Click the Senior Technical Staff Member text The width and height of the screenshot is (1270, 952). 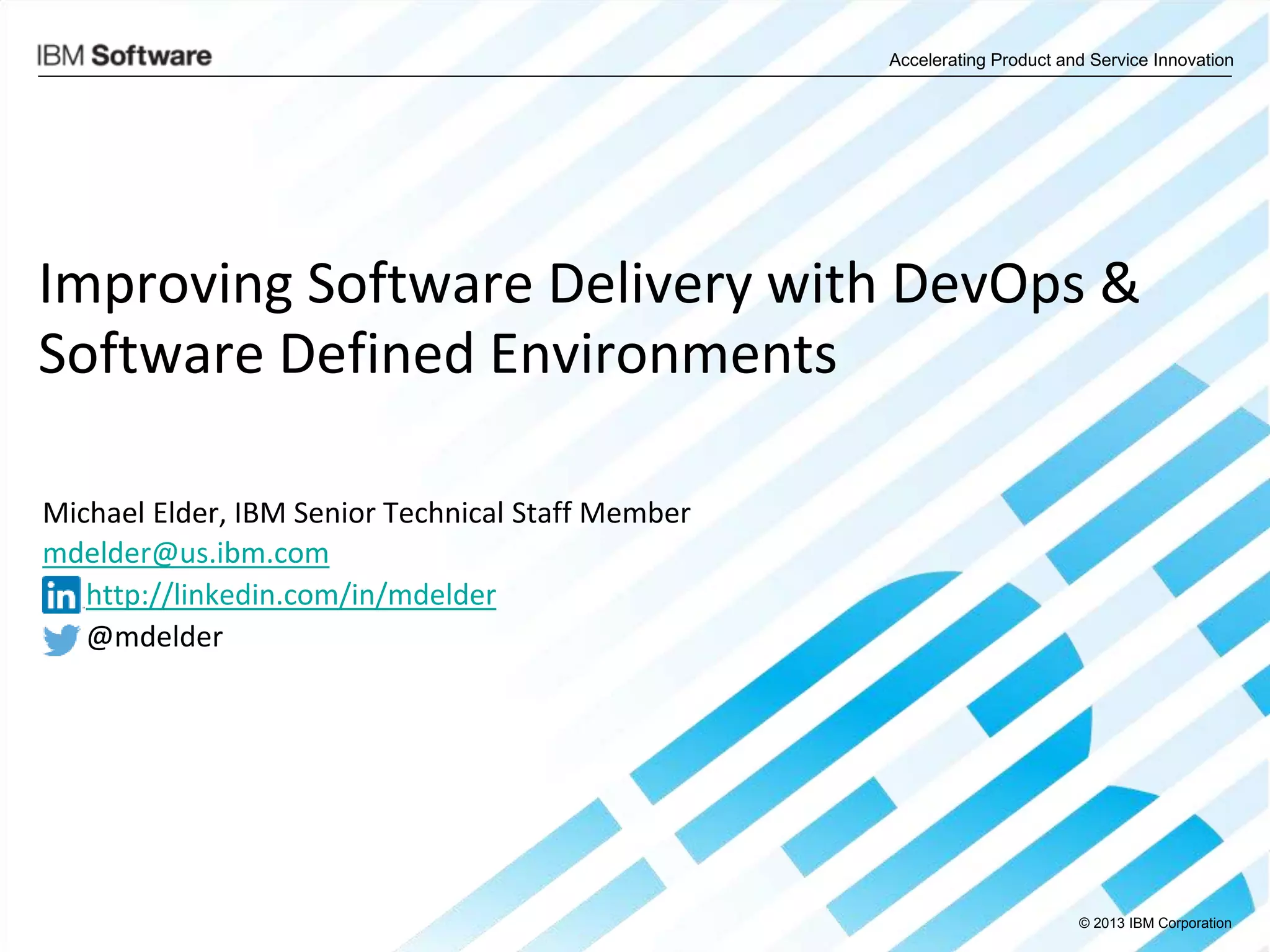pos(491,513)
